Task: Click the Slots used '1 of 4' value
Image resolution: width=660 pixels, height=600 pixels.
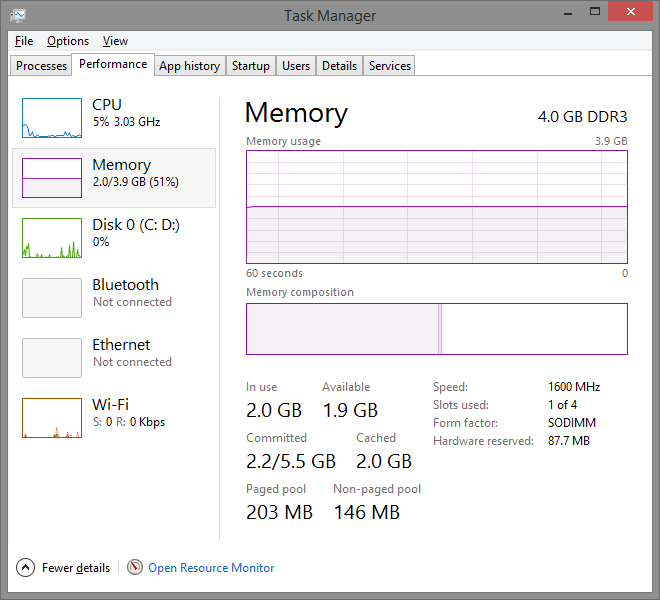Action: (x=562, y=405)
